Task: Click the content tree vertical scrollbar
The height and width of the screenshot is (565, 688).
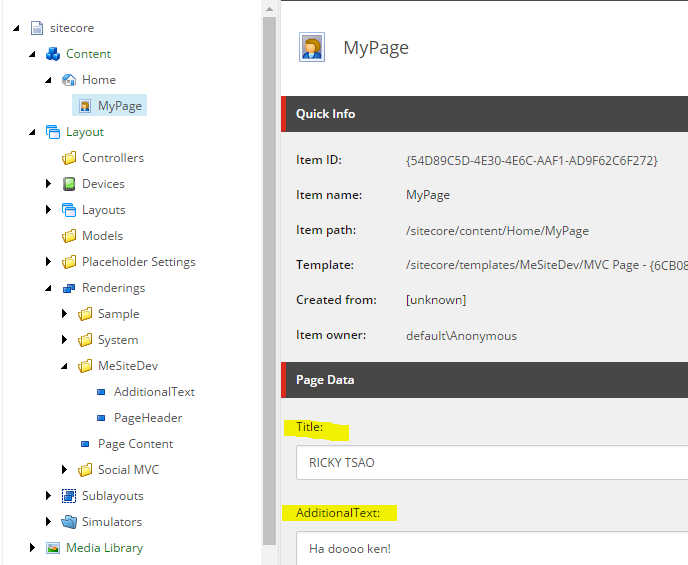Action: (x=269, y=280)
